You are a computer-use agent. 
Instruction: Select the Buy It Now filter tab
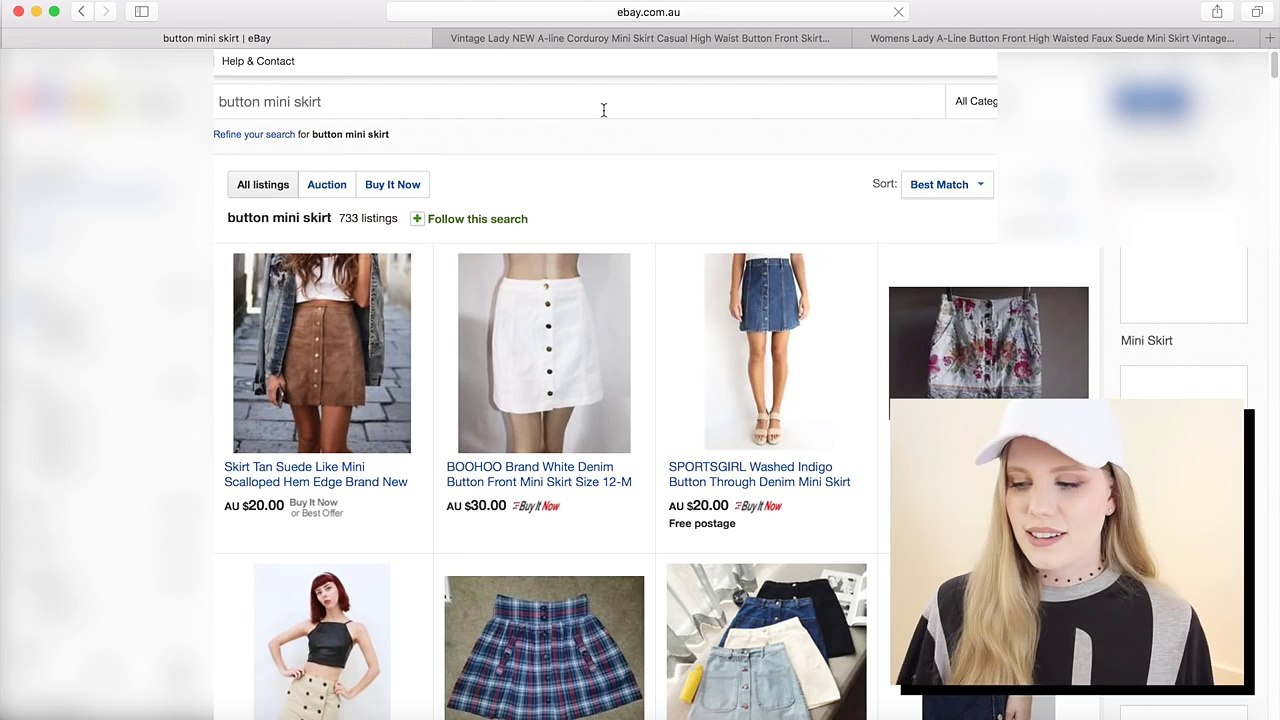click(392, 184)
